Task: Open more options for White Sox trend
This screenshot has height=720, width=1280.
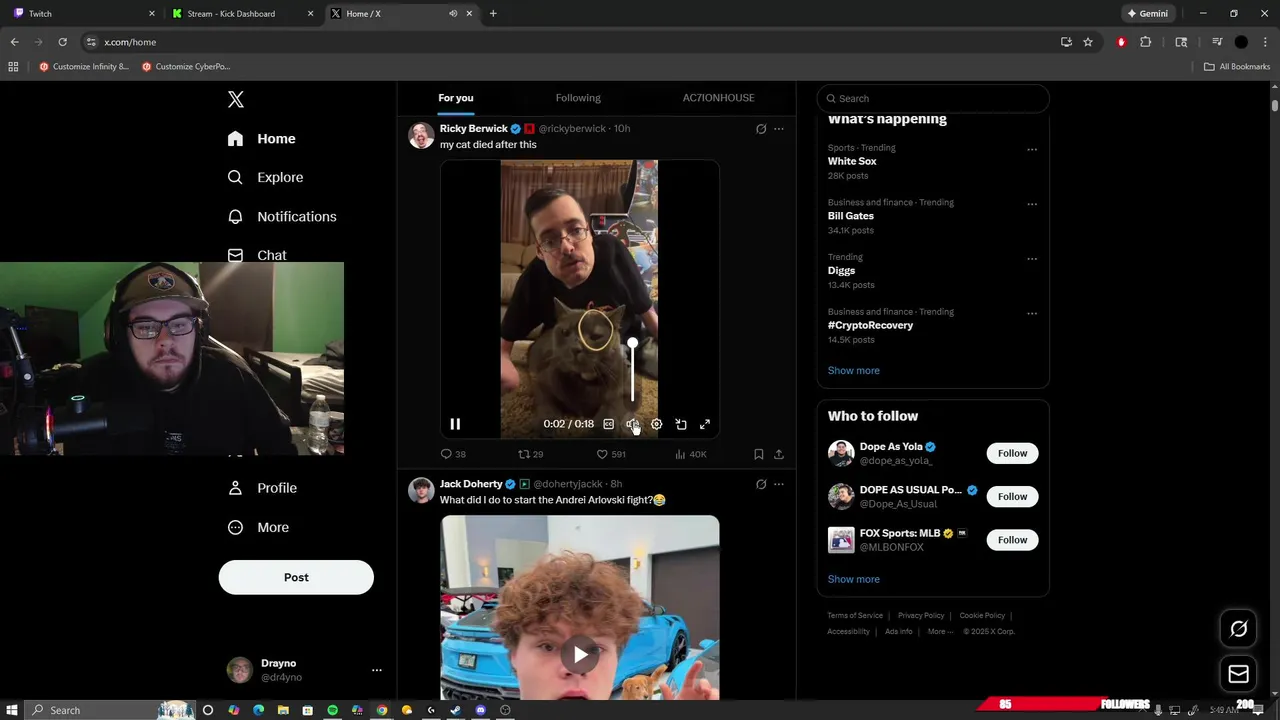Action: pyautogui.click(x=1032, y=150)
